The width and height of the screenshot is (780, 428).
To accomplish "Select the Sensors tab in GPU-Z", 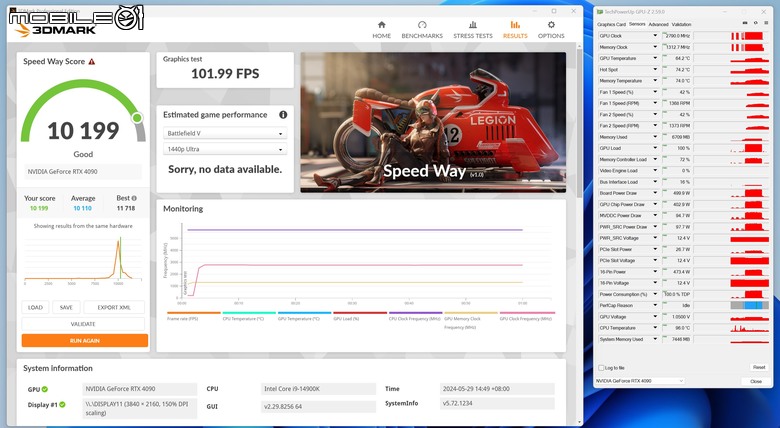I will 637,24.
